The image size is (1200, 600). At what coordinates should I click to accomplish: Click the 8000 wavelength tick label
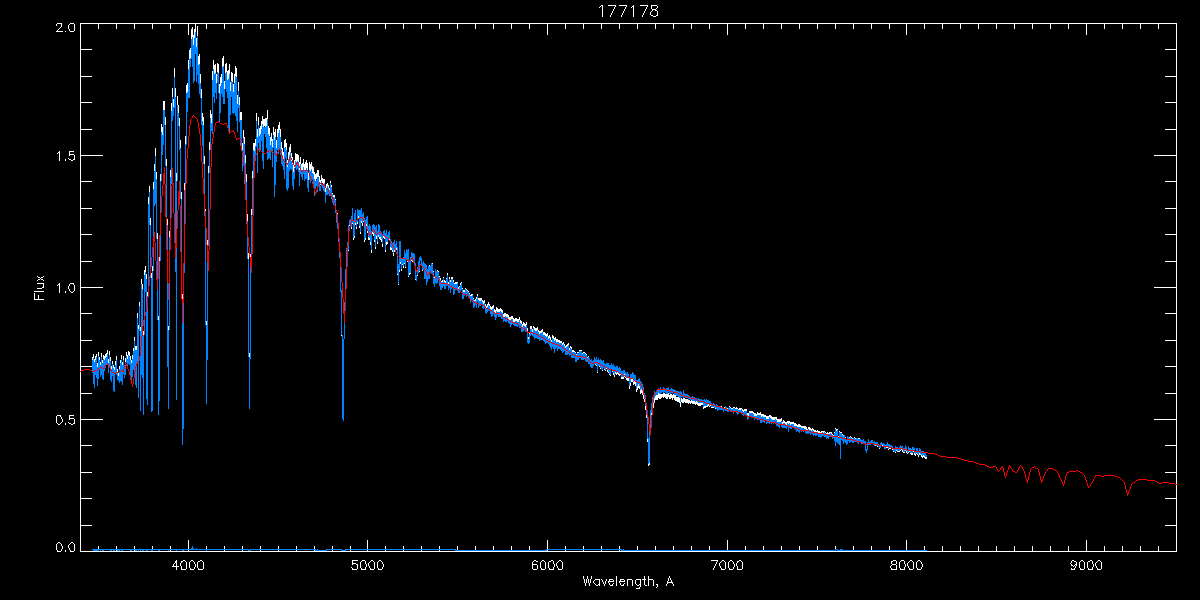[906, 564]
